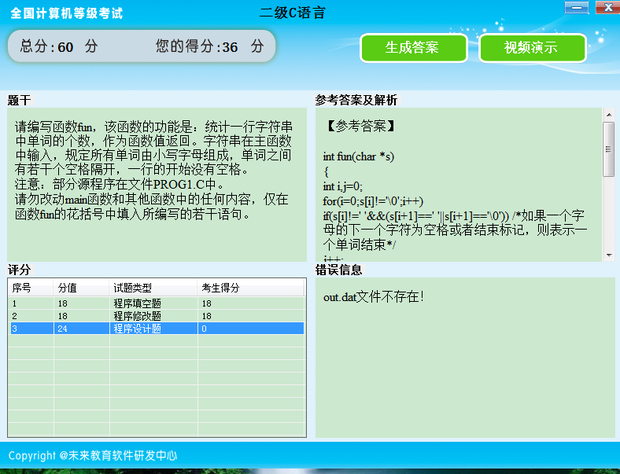Click the 全国计算机等级考试 title
Viewport: 620px width, 474px height.
66,13
